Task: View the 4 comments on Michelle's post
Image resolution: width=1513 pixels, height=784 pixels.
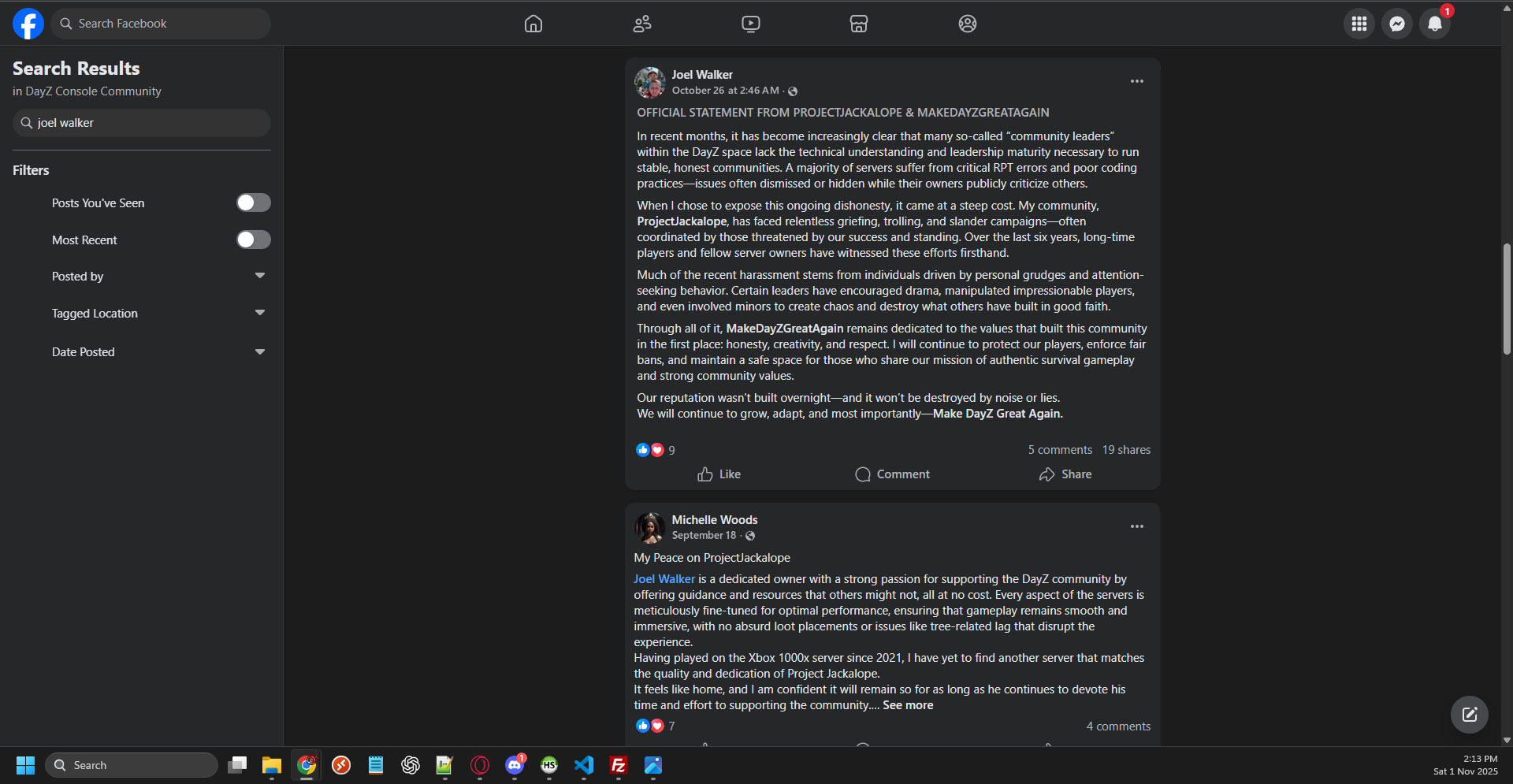Action: coord(1118,726)
